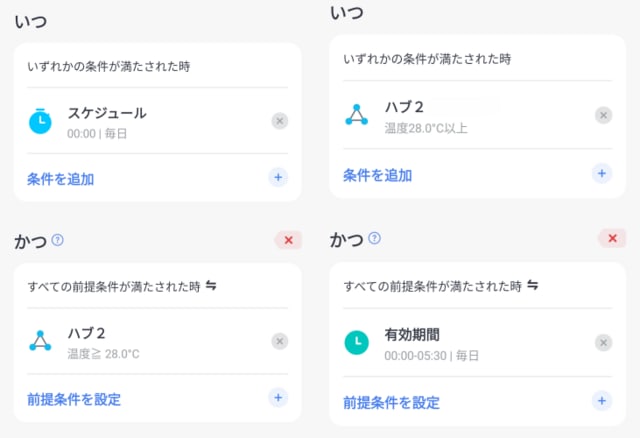This screenshot has width=640, height=438.
Task: Click ハブ２ icon with 温度≧ 28.0°C
Action: click(40, 341)
